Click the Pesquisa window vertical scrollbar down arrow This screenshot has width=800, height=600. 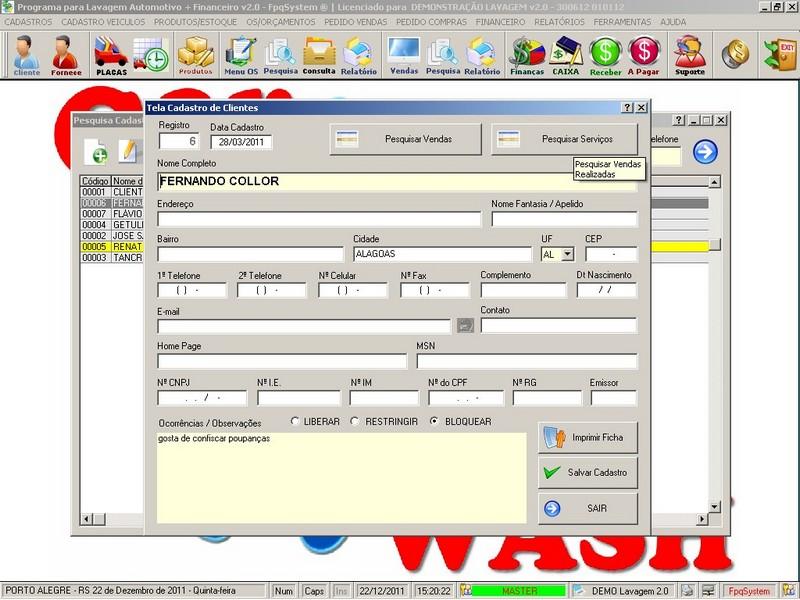coord(714,506)
